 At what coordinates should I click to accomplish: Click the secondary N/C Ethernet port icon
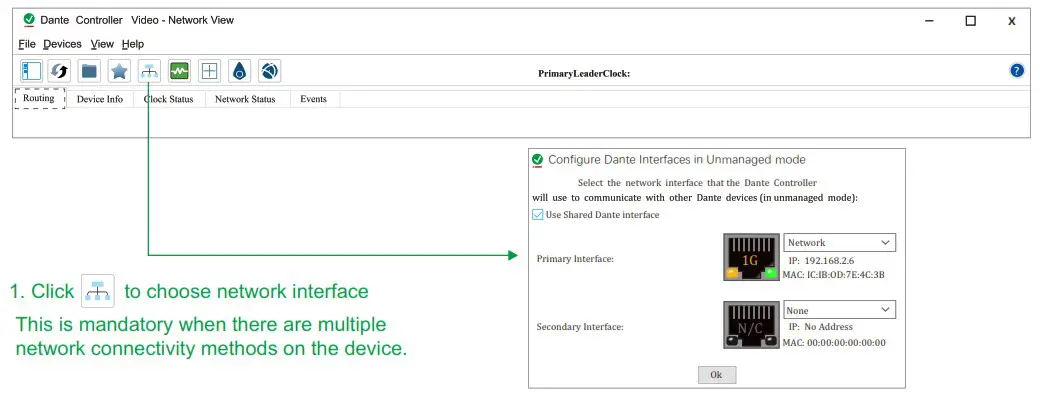tap(751, 325)
